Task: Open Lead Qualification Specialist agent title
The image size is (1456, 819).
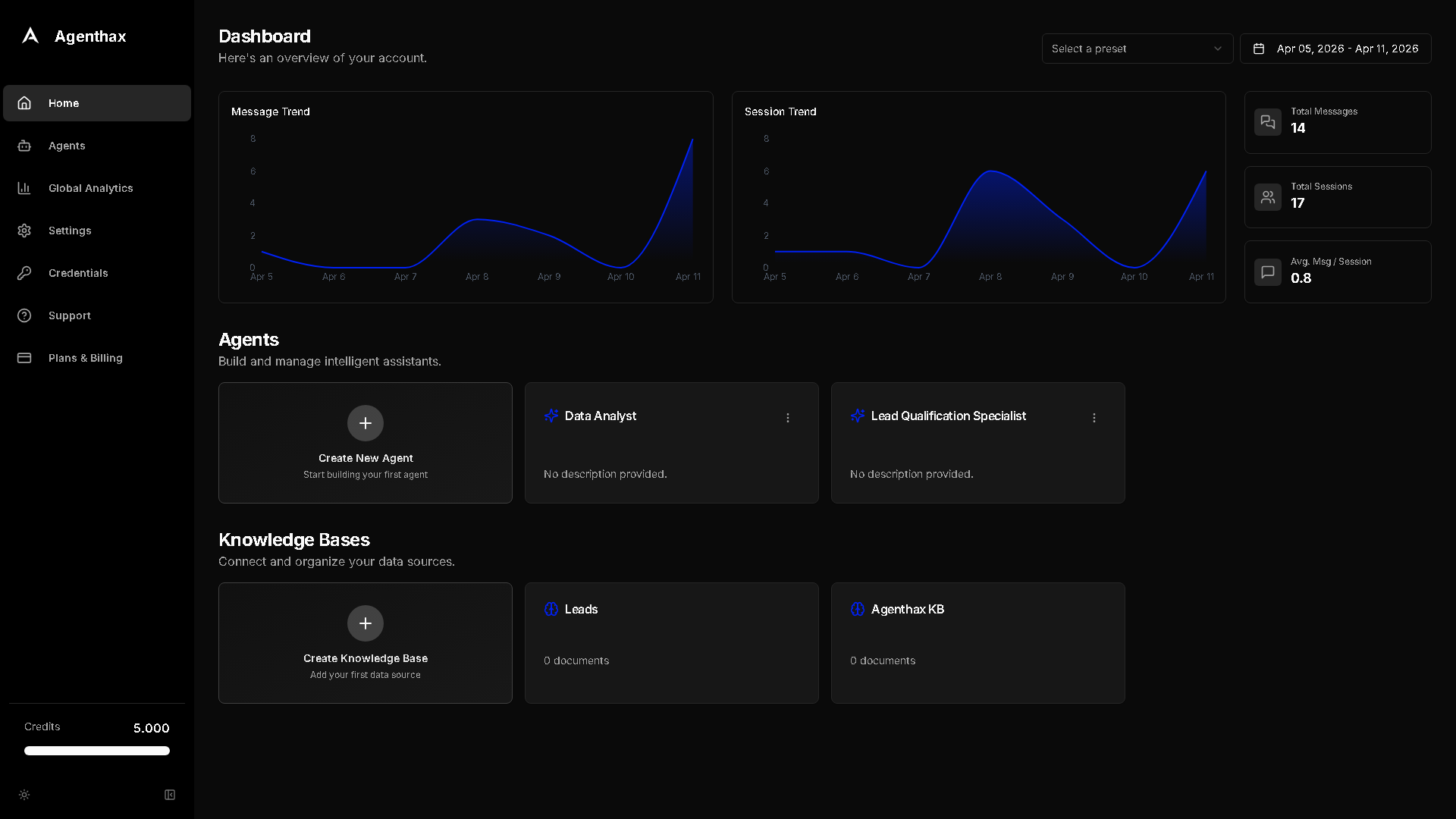Action: tap(948, 416)
